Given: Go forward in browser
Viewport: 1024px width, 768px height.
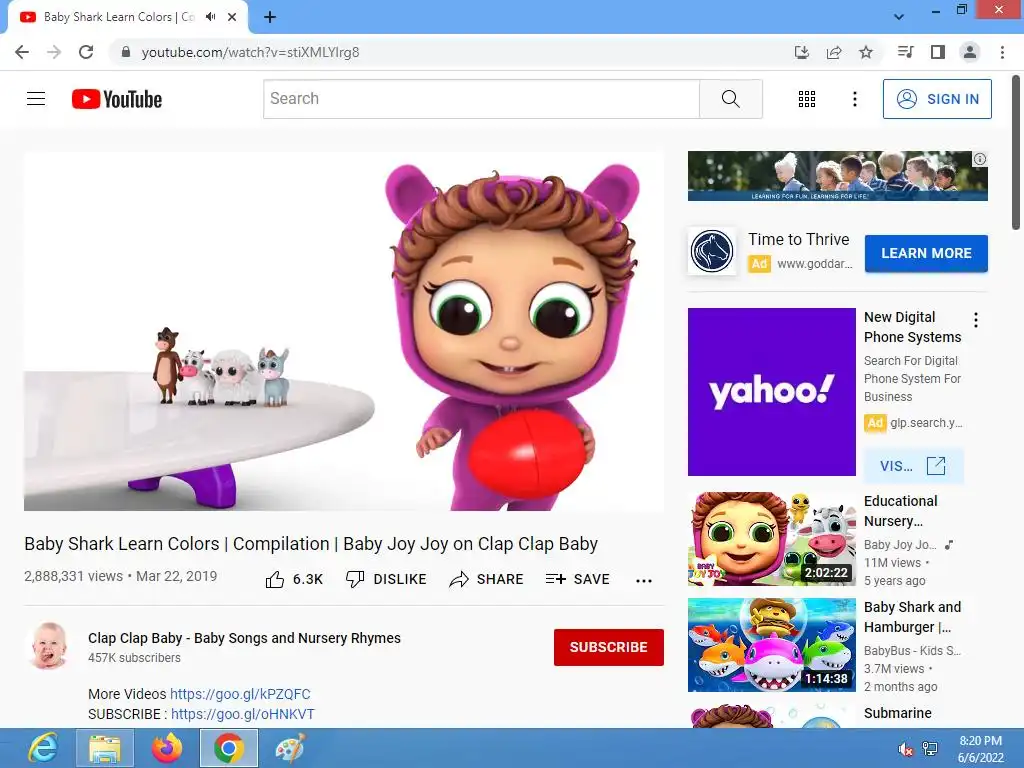Looking at the screenshot, I should pyautogui.click(x=54, y=52).
